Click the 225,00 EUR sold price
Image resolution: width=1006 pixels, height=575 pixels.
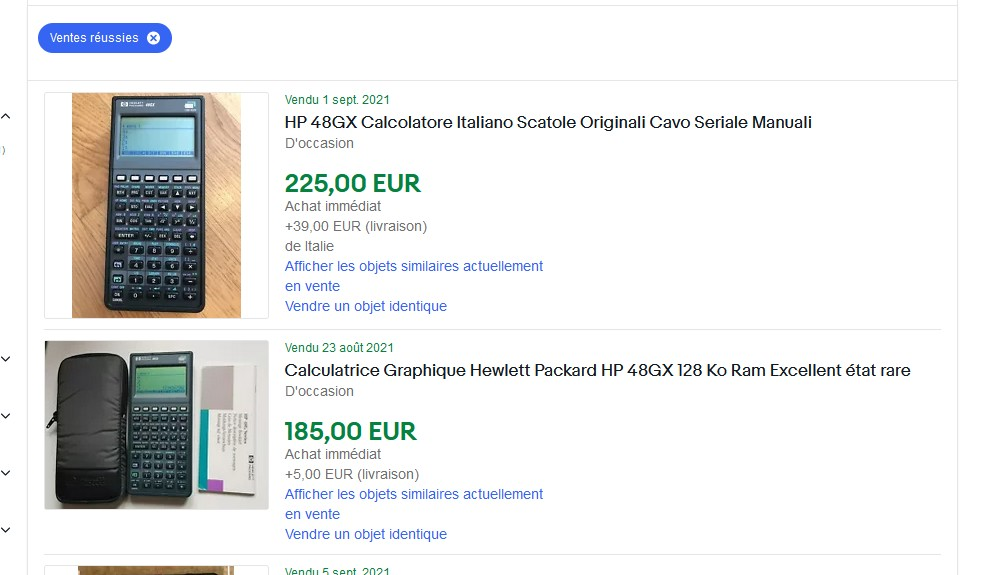tap(352, 184)
